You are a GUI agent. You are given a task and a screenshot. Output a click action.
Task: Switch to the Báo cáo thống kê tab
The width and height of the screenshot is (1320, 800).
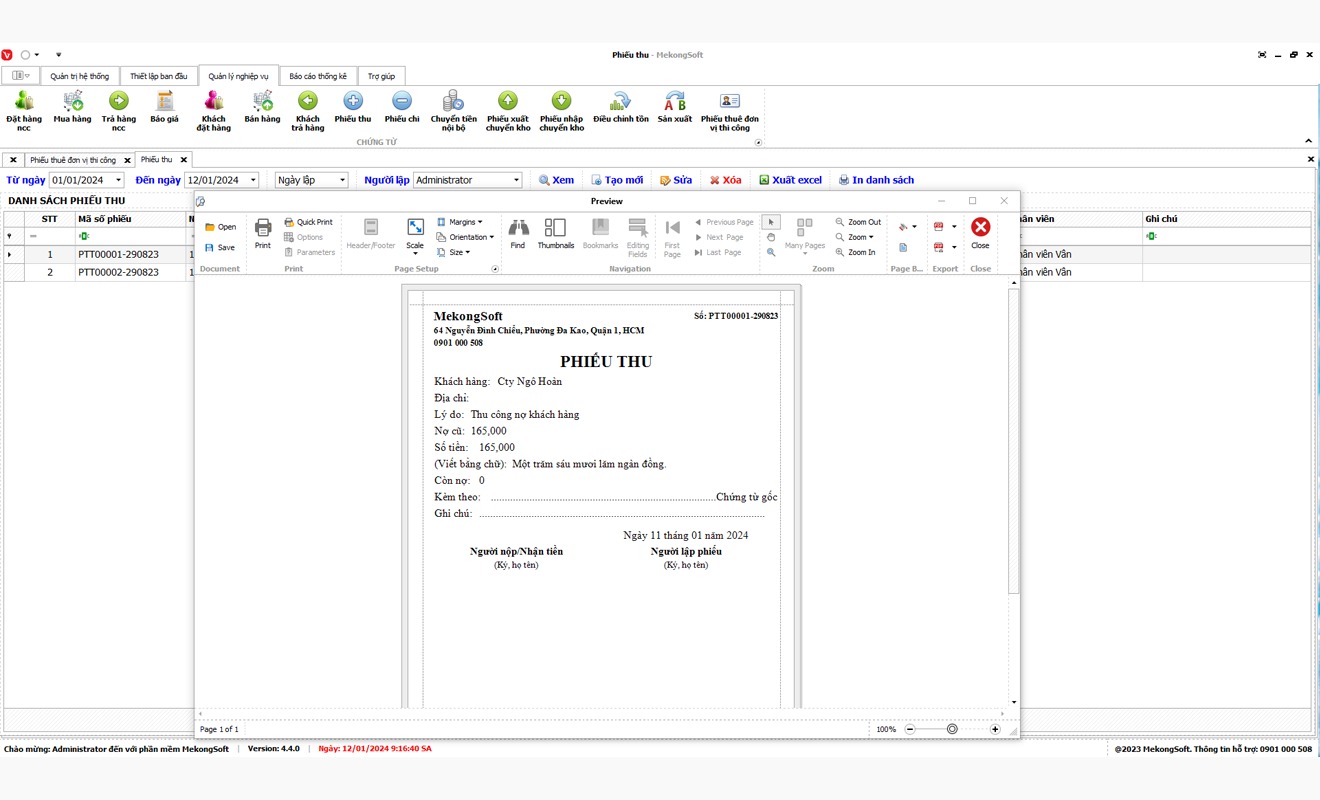click(x=317, y=76)
